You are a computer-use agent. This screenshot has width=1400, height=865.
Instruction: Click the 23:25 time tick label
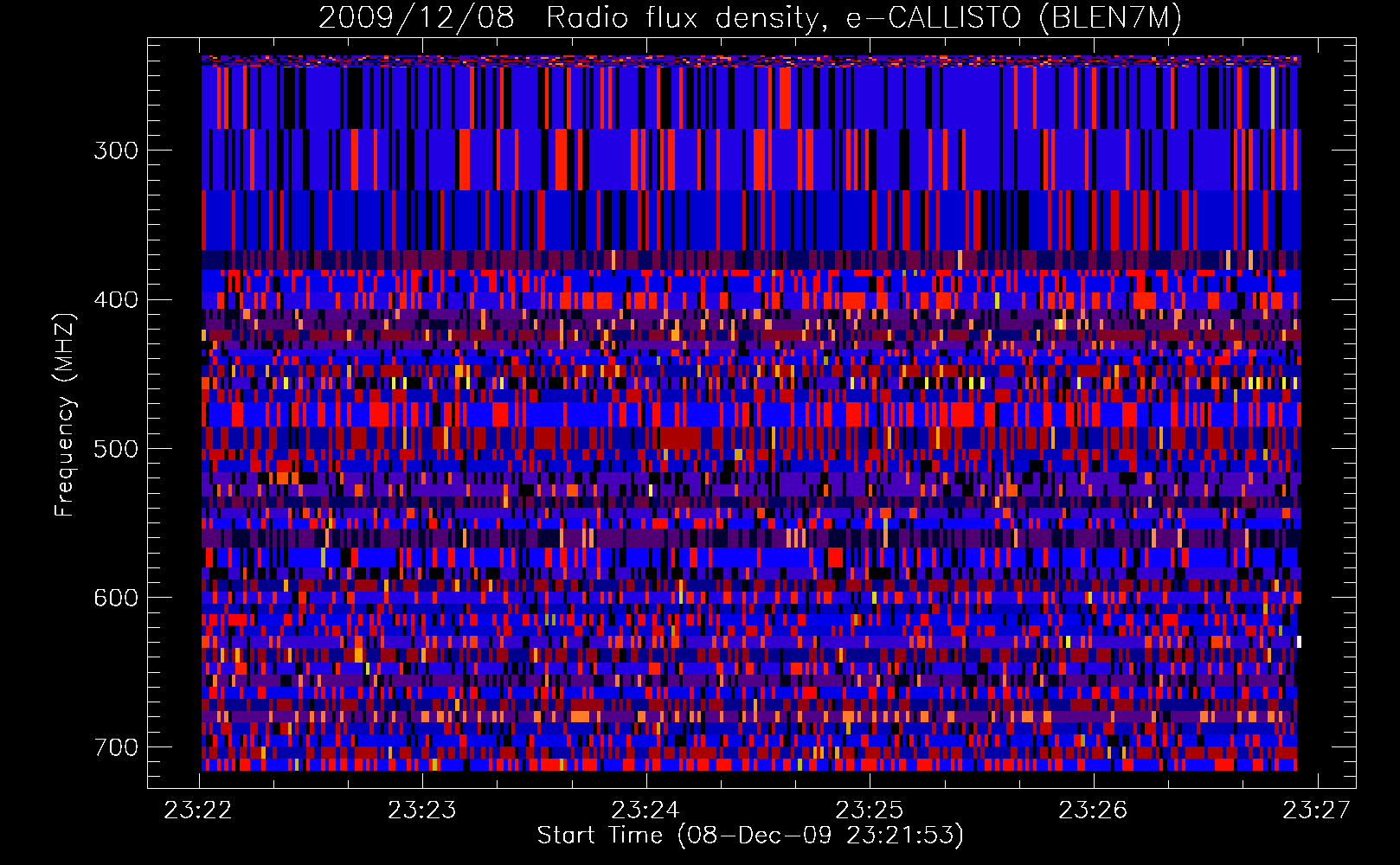869,810
